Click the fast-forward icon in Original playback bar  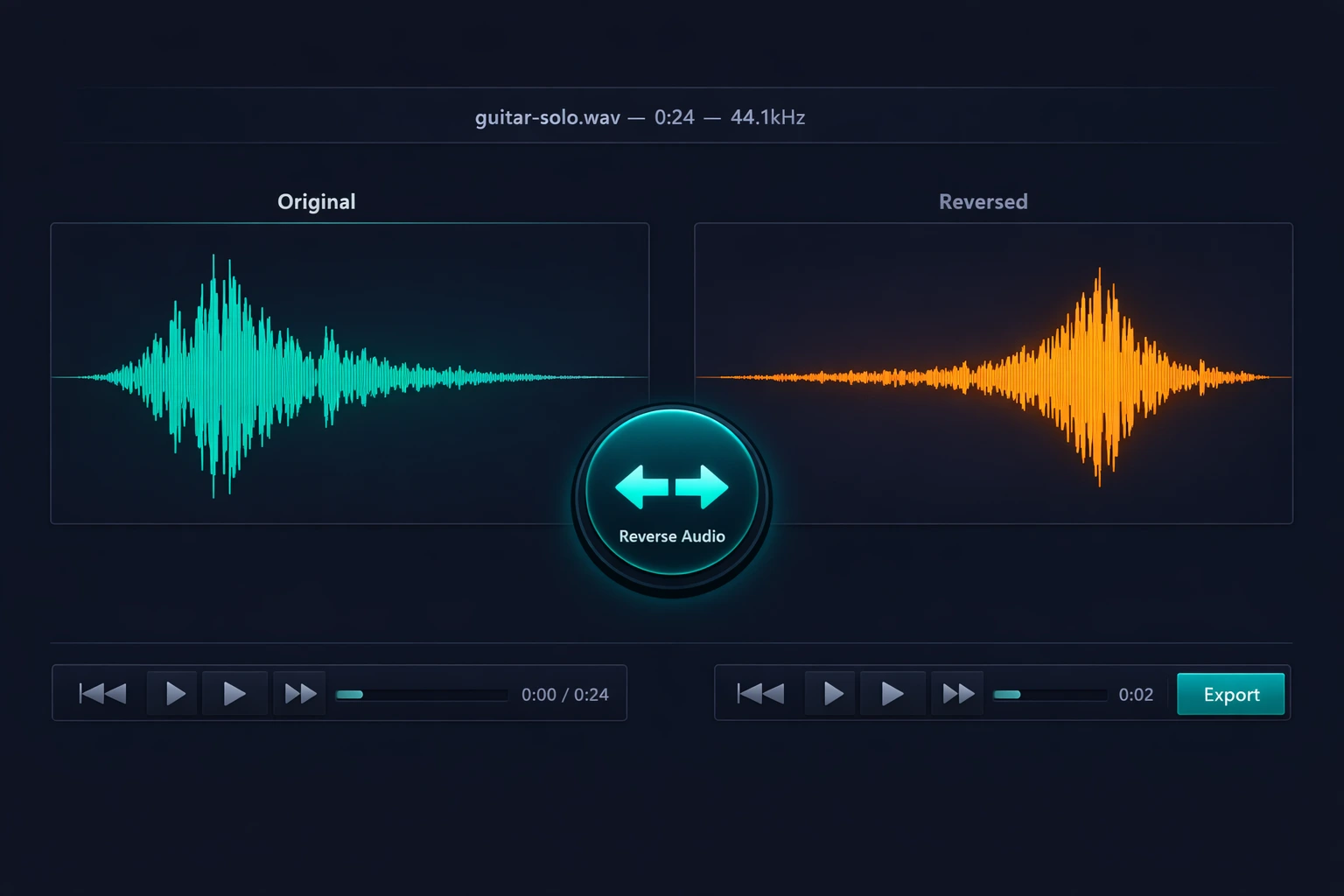click(x=298, y=693)
